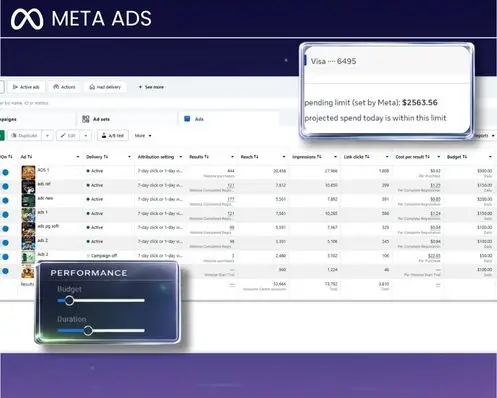
Task: Click the $22.65 cost per result
Action: pos(434,256)
